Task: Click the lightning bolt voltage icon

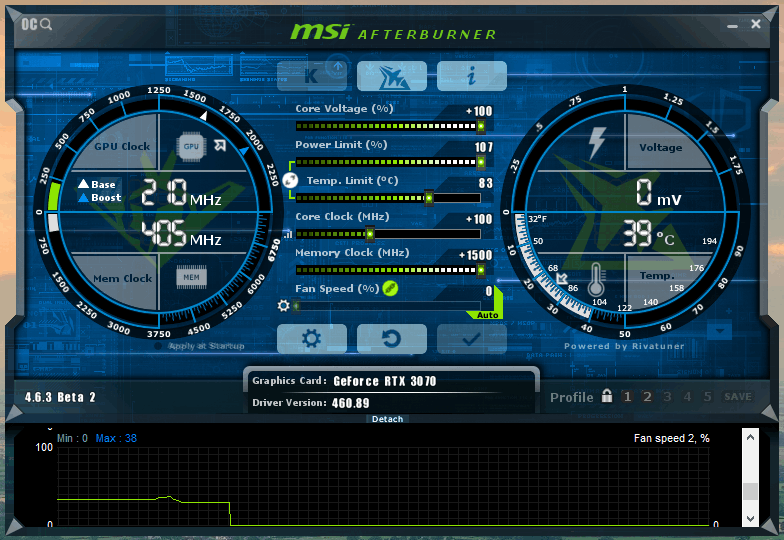Action: point(596,143)
